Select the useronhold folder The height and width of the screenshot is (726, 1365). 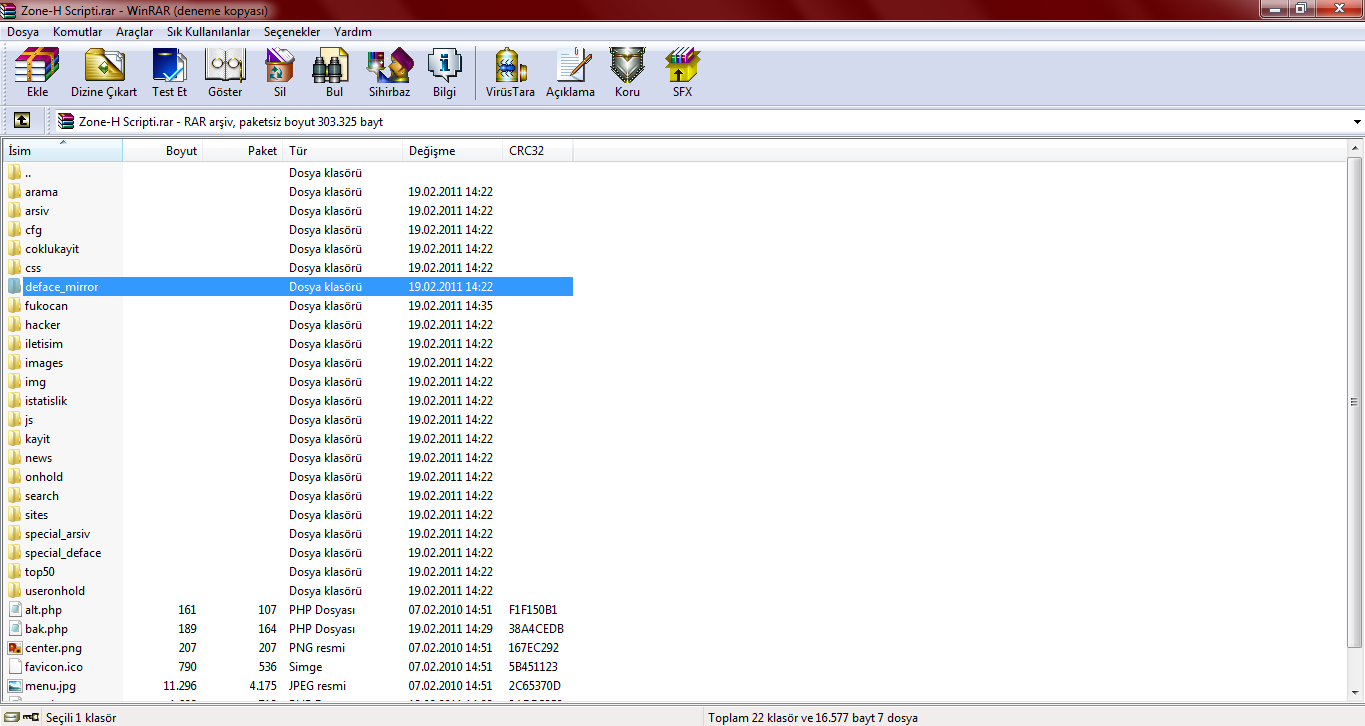point(55,591)
